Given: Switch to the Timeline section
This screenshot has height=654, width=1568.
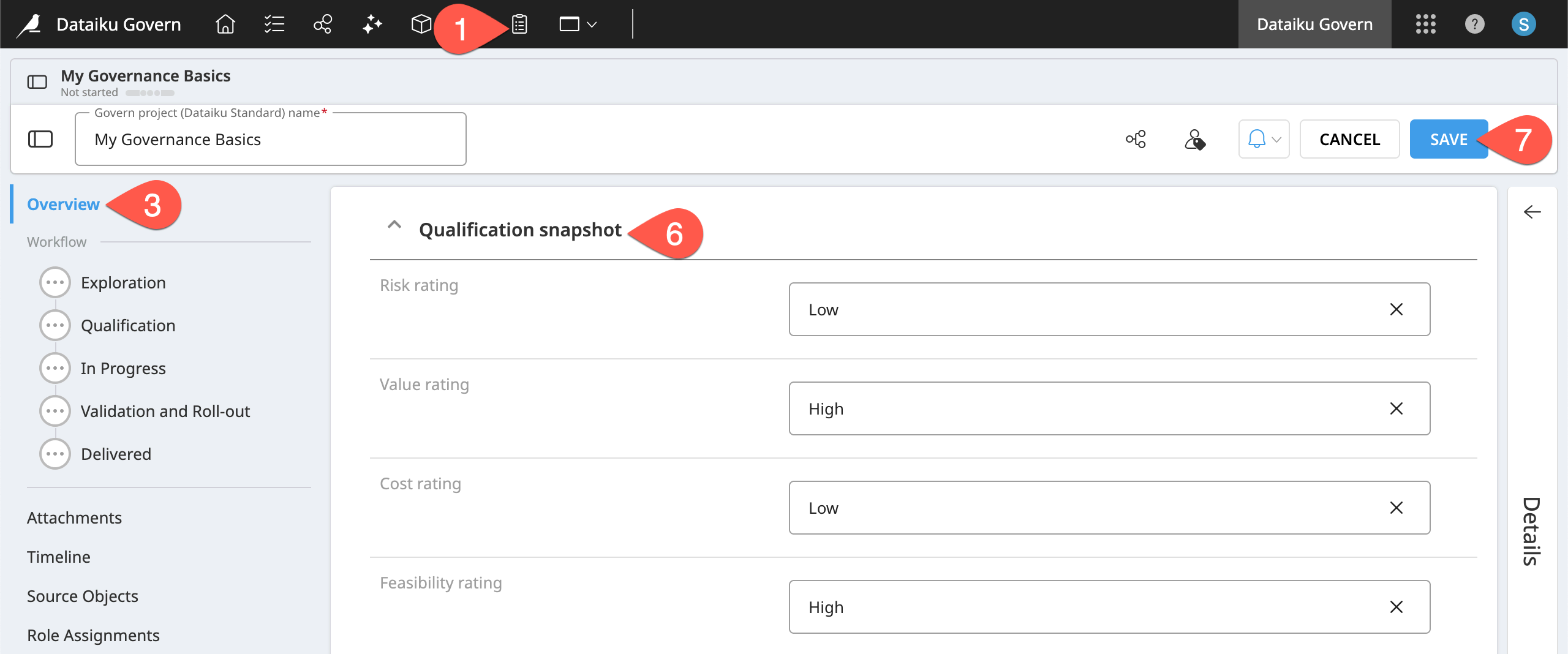Looking at the screenshot, I should pos(58,557).
